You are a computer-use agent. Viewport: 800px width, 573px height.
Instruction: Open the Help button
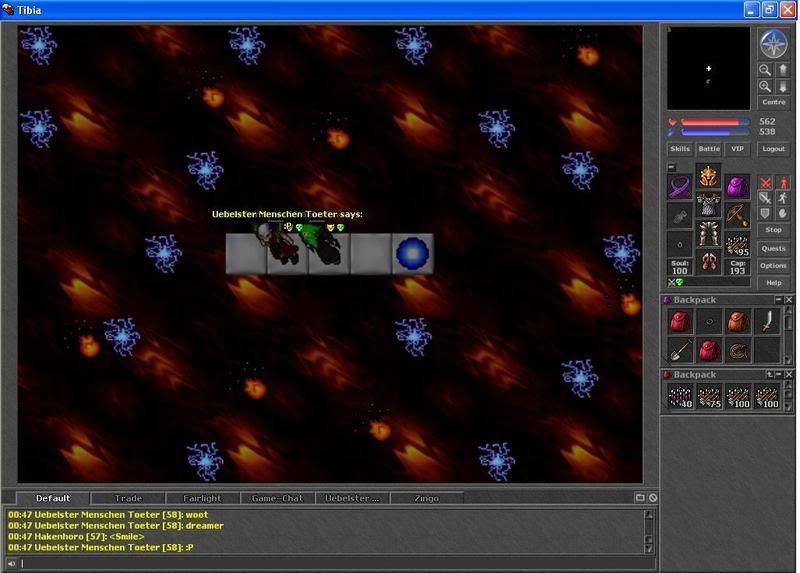[773, 282]
